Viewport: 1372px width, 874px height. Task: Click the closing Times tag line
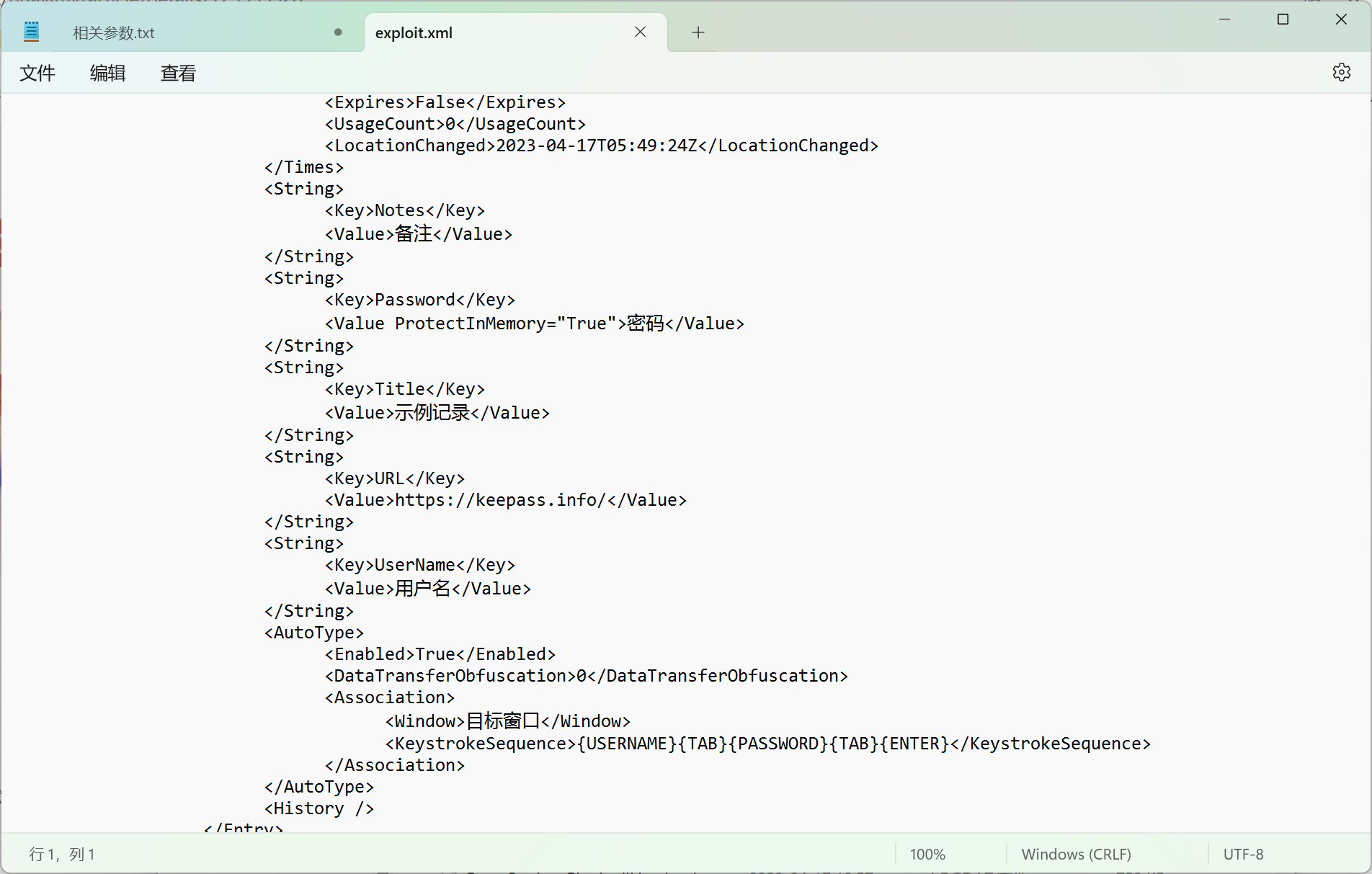(304, 167)
